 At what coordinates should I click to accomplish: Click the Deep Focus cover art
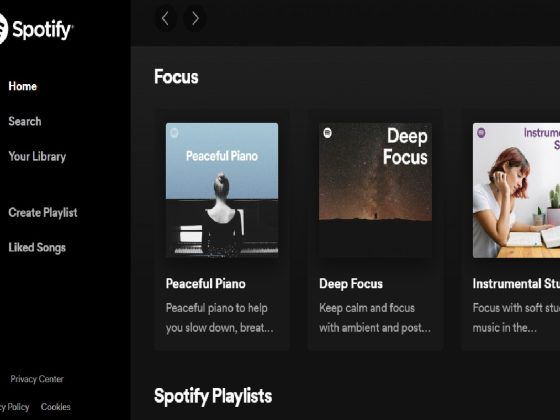375,190
